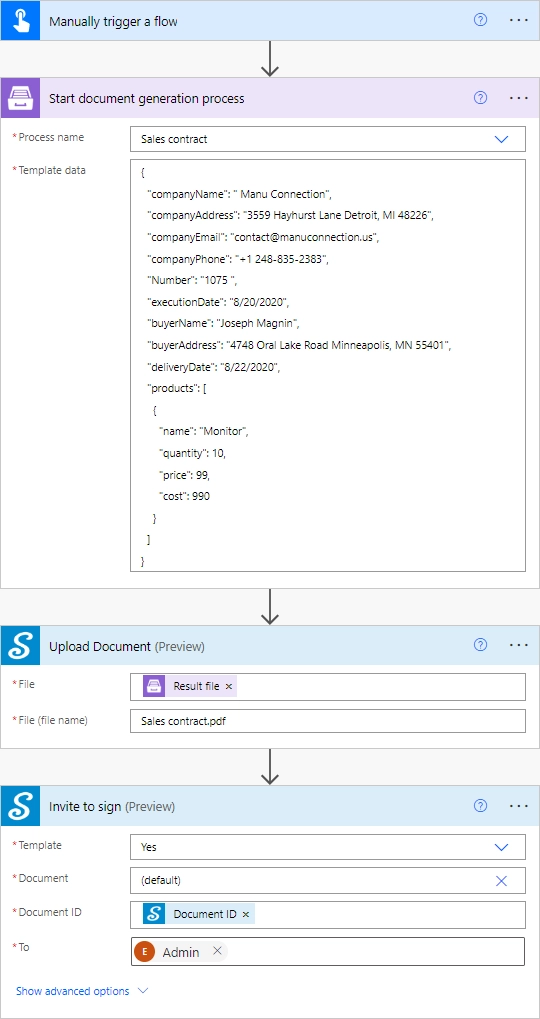This screenshot has width=540, height=1019.
Task: Remove the Result file token
Action: point(229,686)
